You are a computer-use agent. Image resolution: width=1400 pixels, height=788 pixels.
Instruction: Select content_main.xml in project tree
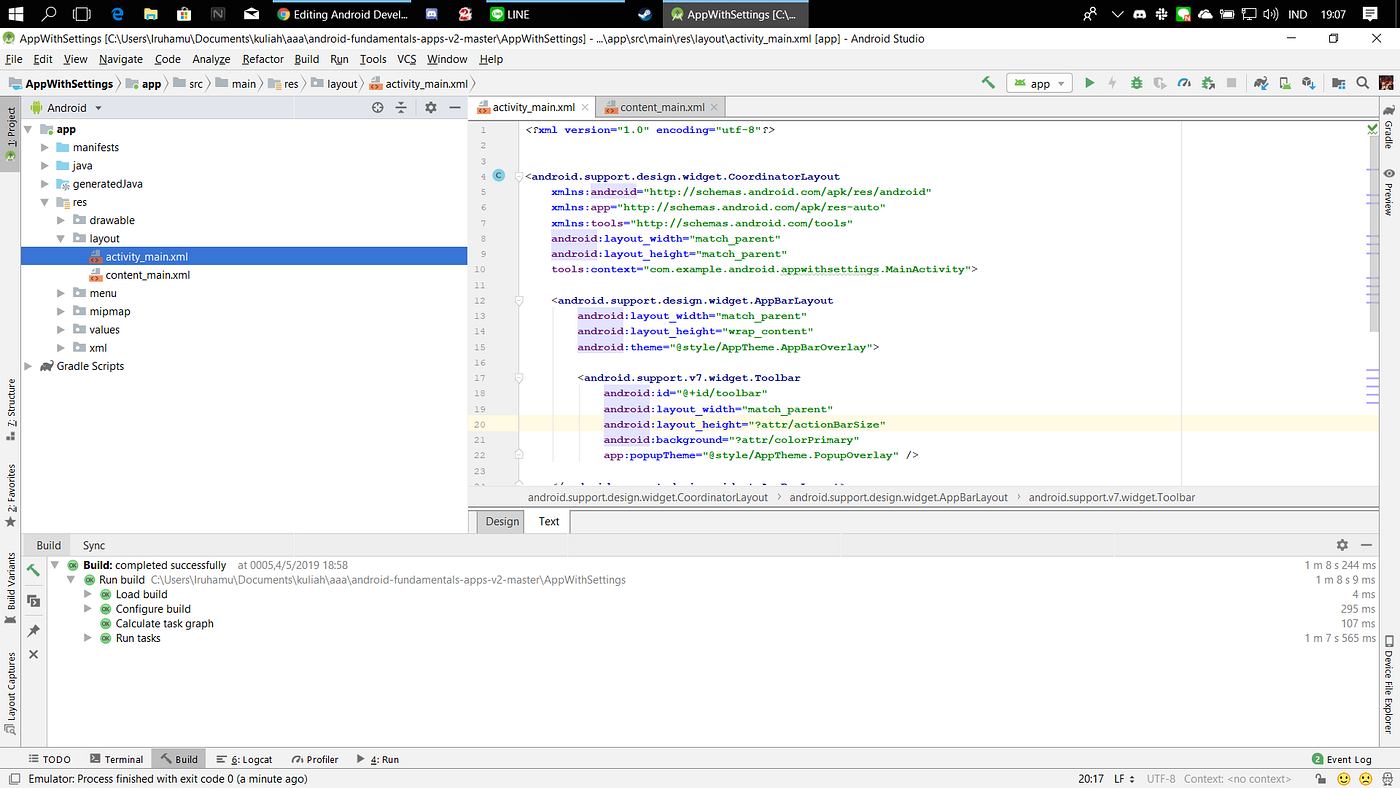pos(147,275)
